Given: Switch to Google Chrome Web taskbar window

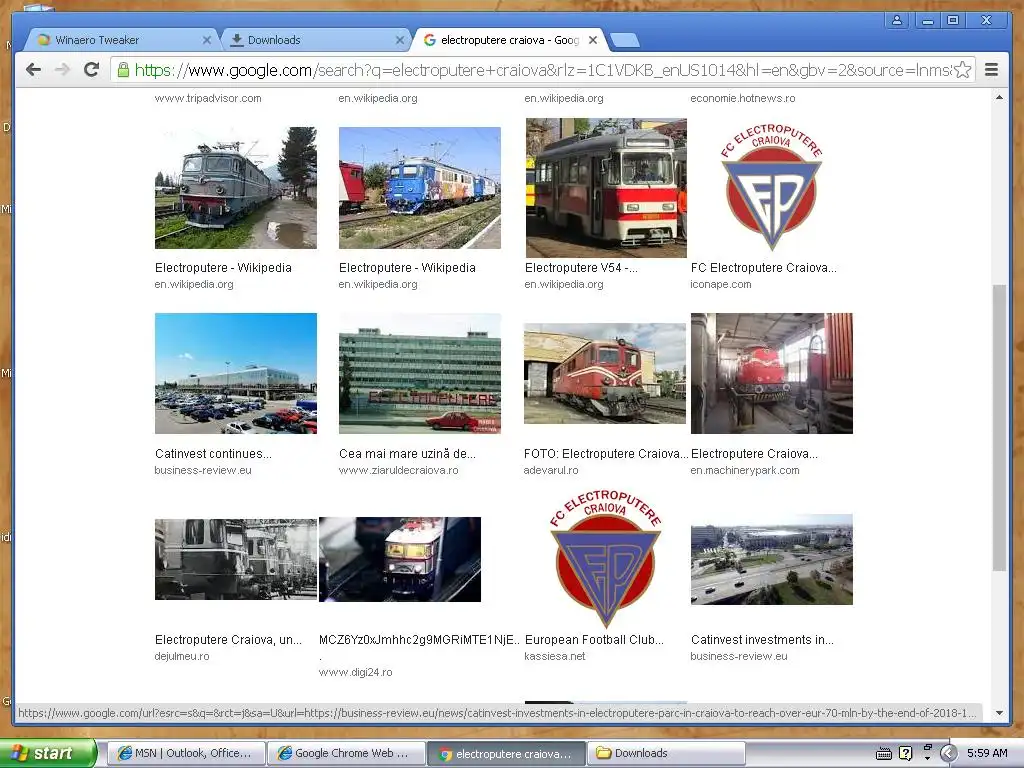Looking at the screenshot, I should tap(346, 754).
